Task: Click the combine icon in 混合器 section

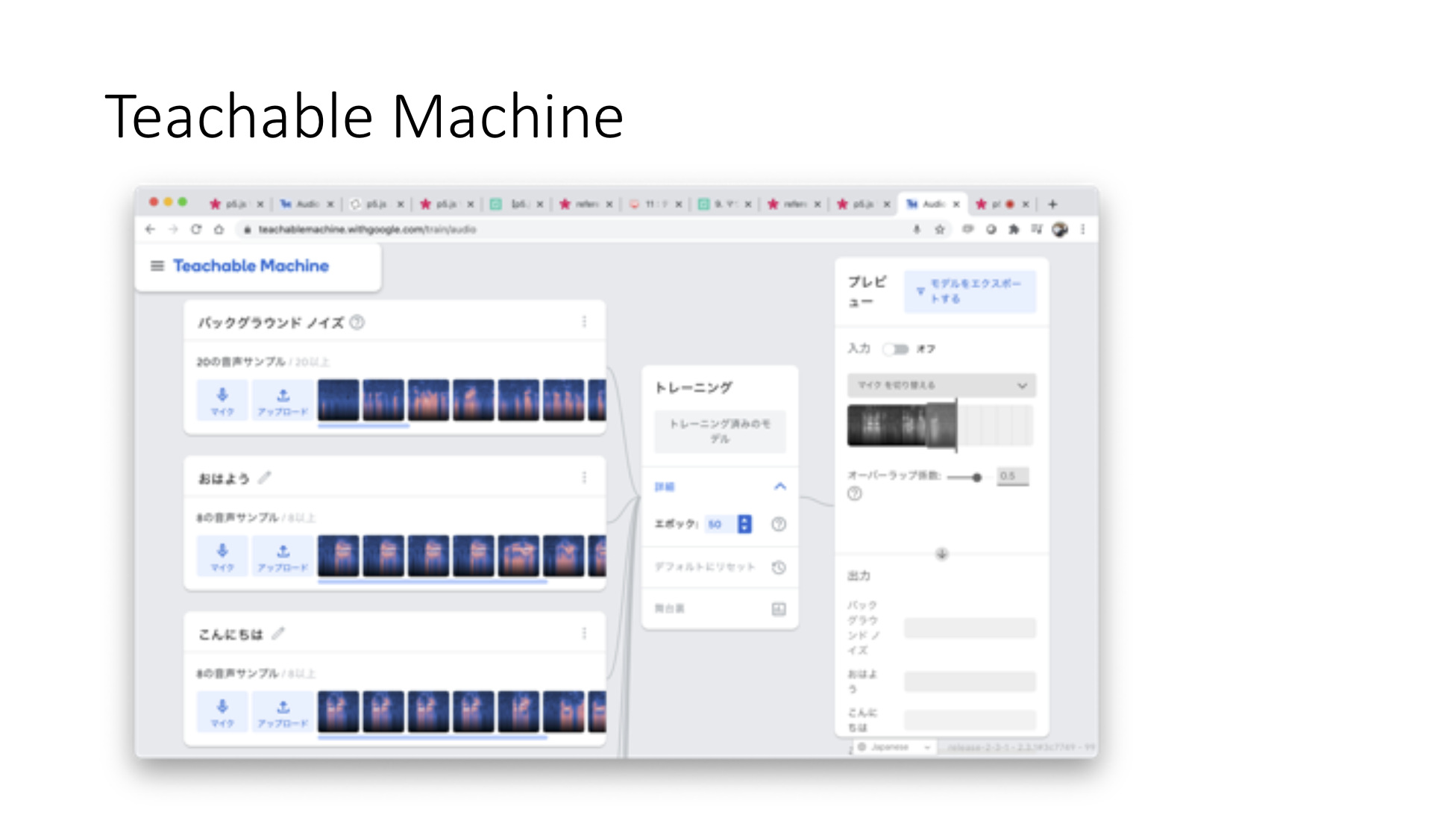Action: click(779, 609)
